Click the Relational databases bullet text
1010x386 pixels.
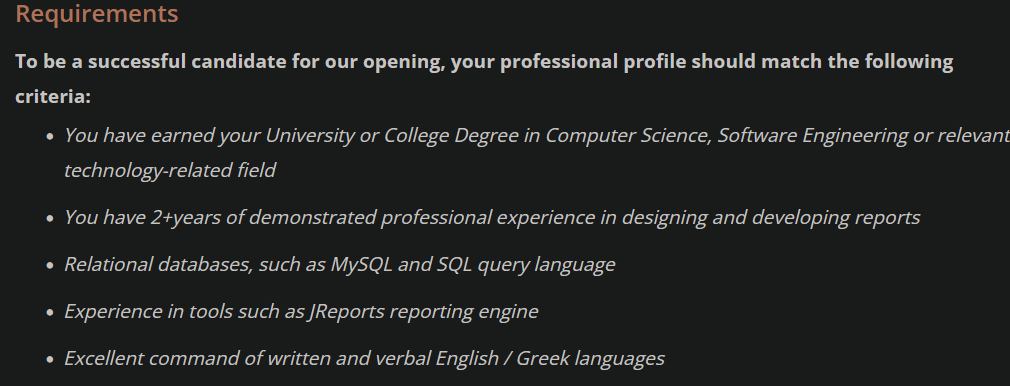339,265
